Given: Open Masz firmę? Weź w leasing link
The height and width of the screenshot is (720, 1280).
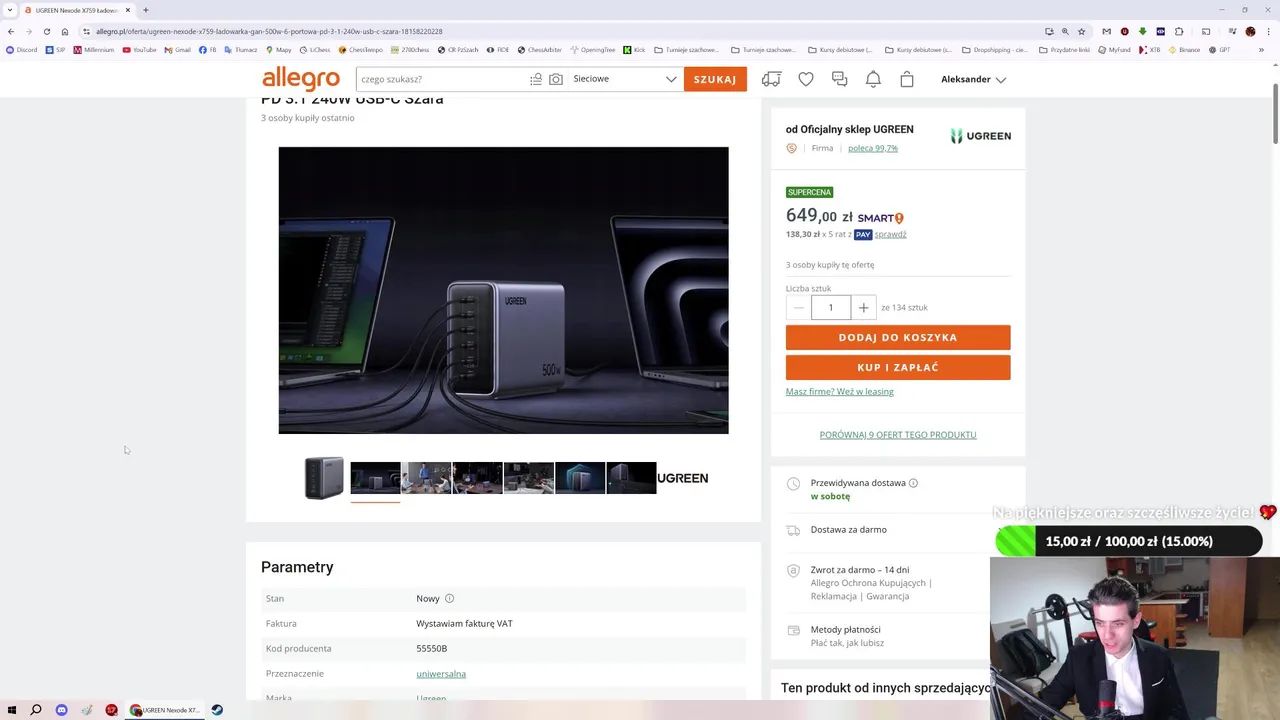Looking at the screenshot, I should click(x=840, y=391).
